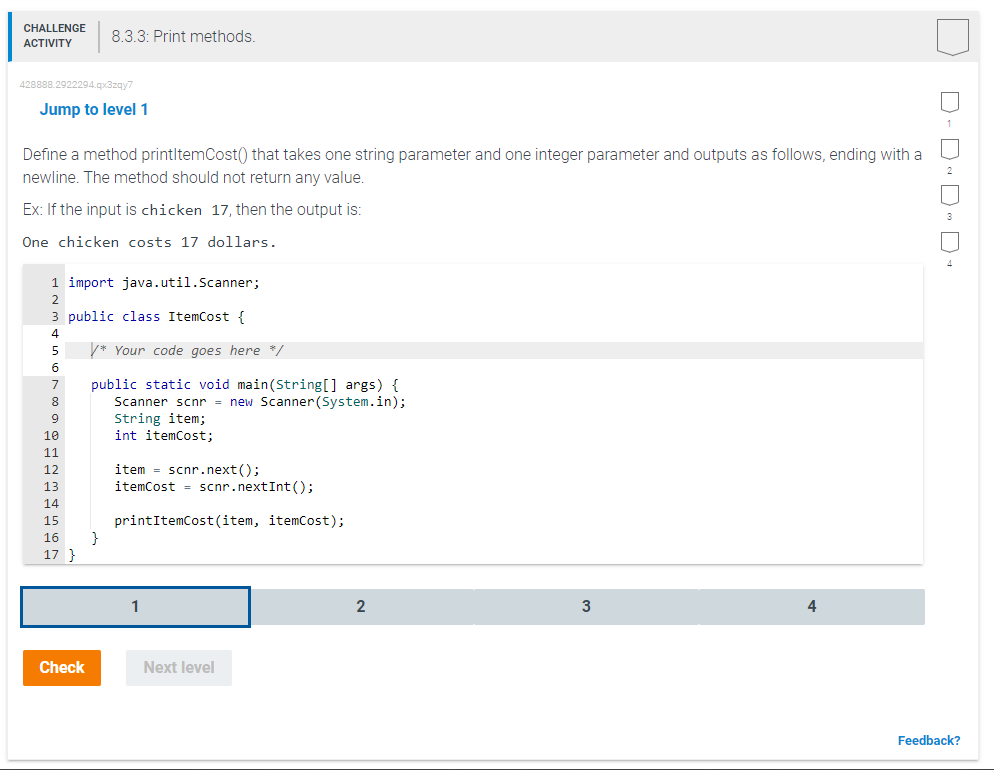The width and height of the screenshot is (994, 770).
Task: Switch to level 3 progress segment
Action: click(586, 606)
